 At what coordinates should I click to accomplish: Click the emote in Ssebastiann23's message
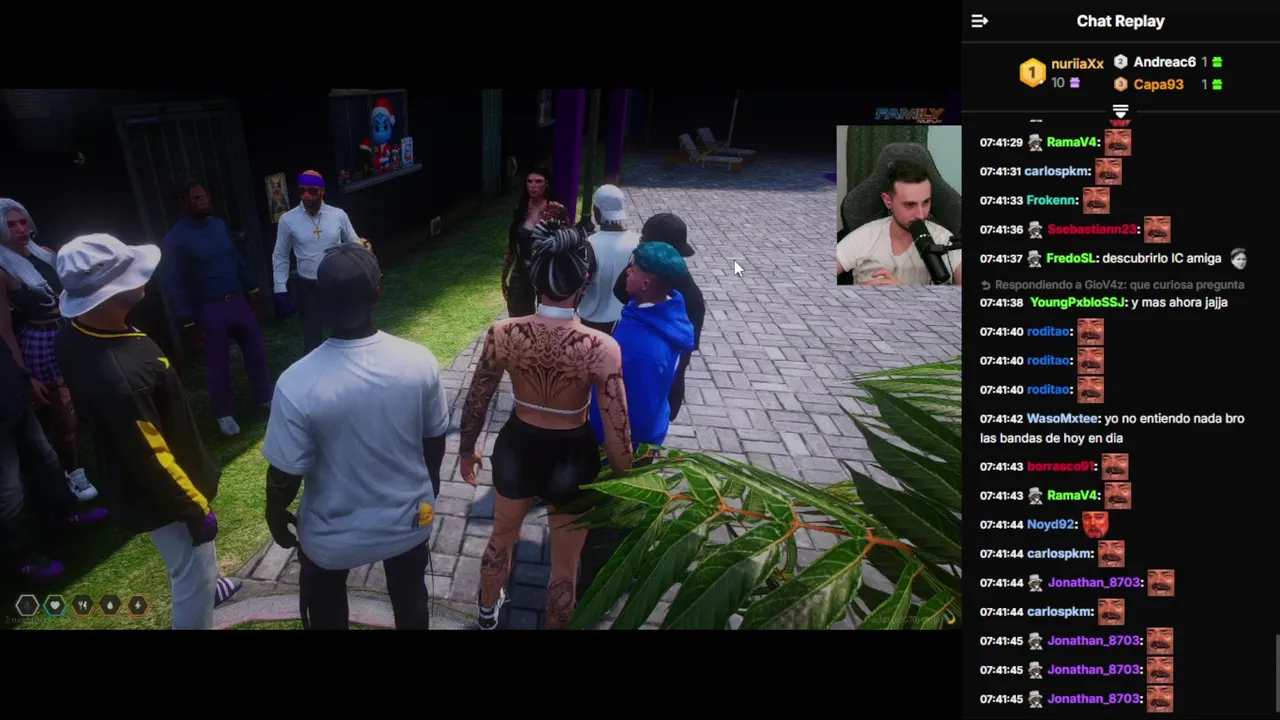point(1157,229)
